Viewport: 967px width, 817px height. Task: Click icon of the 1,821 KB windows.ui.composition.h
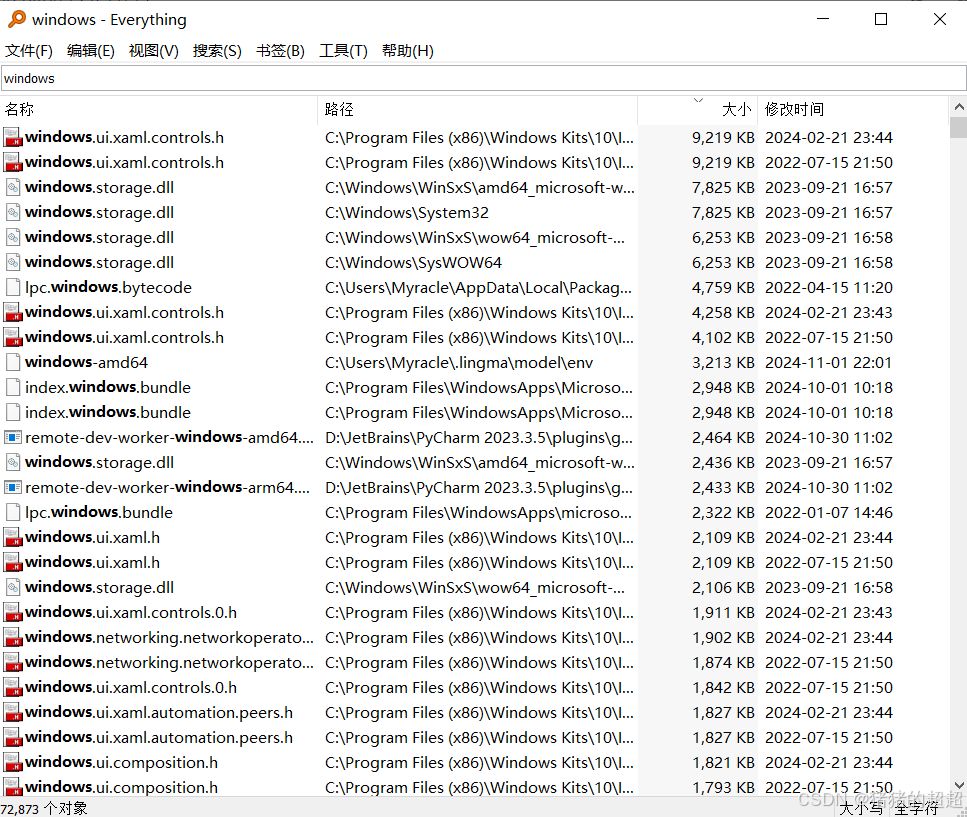click(x=12, y=762)
